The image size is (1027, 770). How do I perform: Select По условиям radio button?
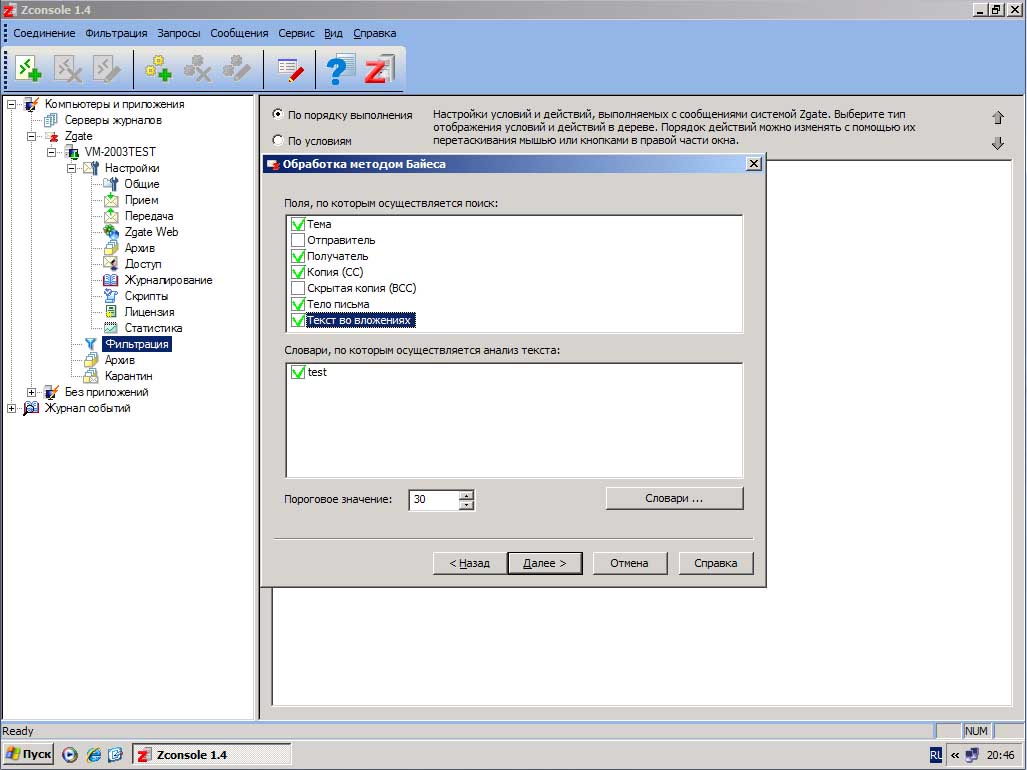coord(278,140)
